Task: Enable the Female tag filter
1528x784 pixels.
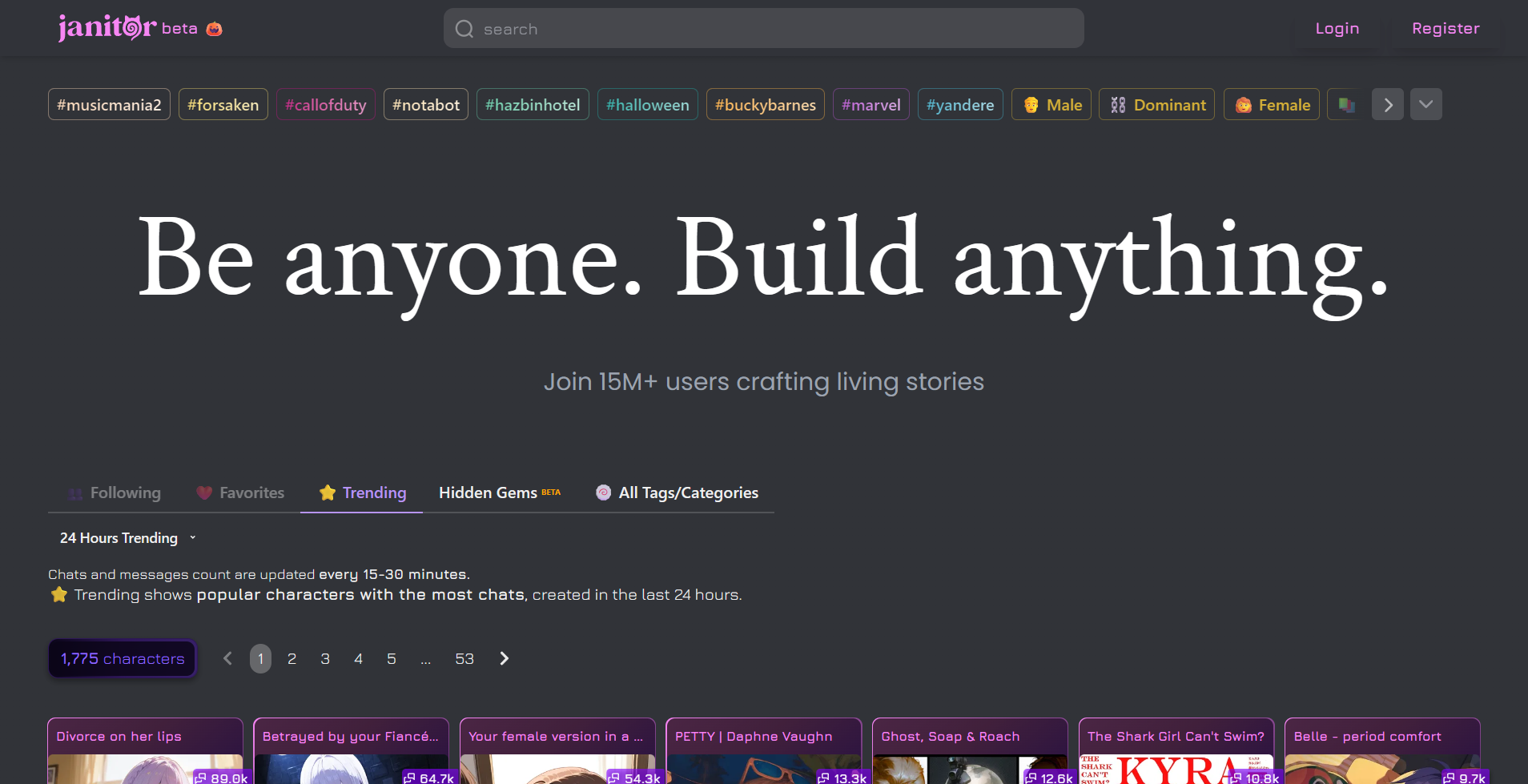Action: [x=1271, y=105]
